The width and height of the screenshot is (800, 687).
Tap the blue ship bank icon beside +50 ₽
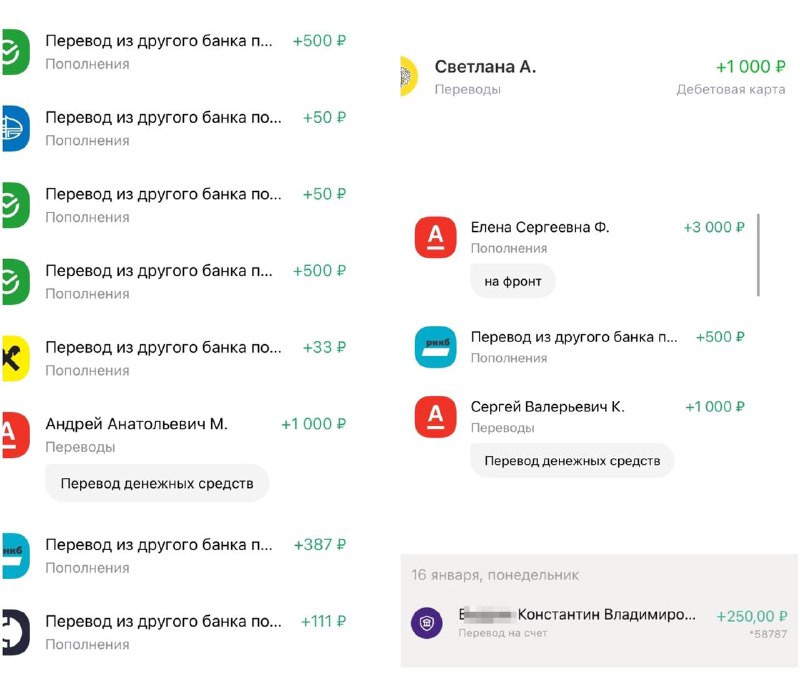pos(15,129)
